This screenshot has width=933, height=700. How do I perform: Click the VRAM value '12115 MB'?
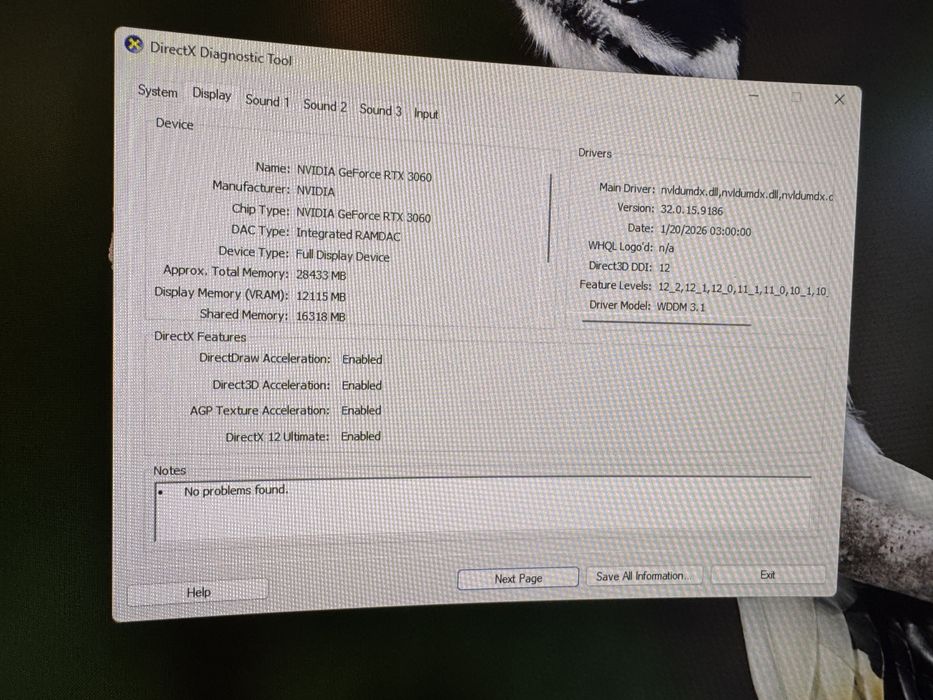(x=321, y=296)
